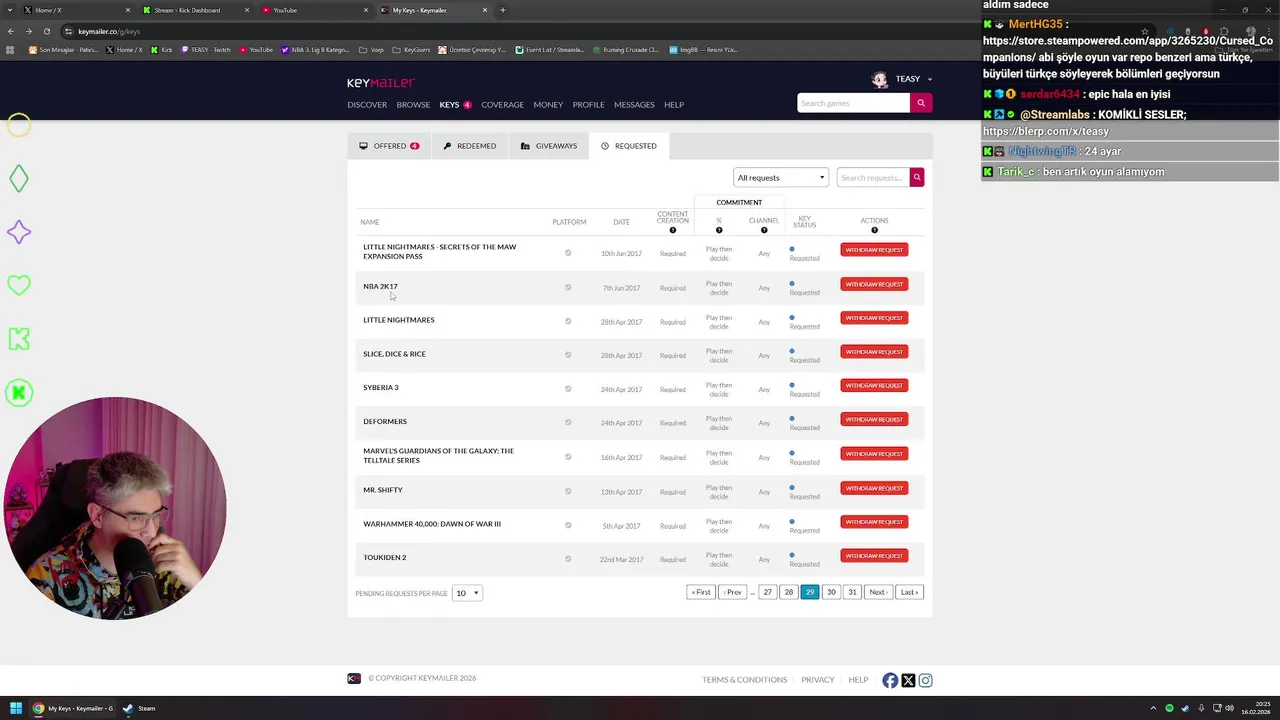Open pending requests per page dropdown

pos(467,593)
